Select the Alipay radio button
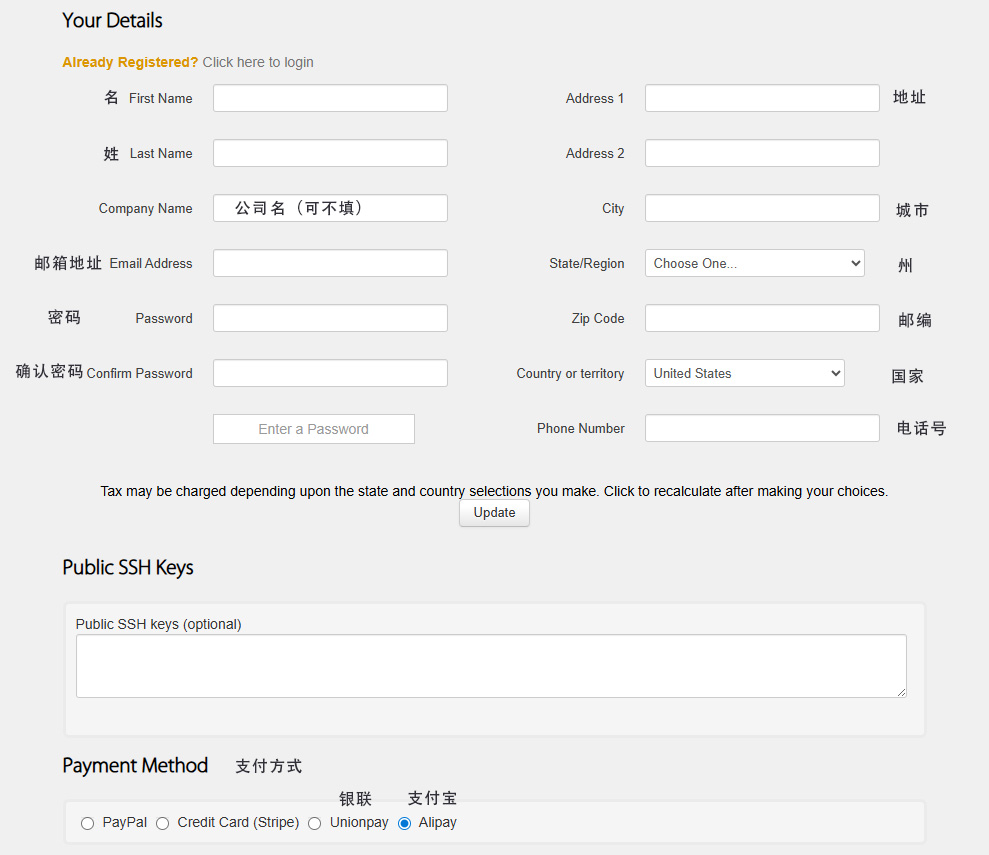989x855 pixels. [x=405, y=823]
